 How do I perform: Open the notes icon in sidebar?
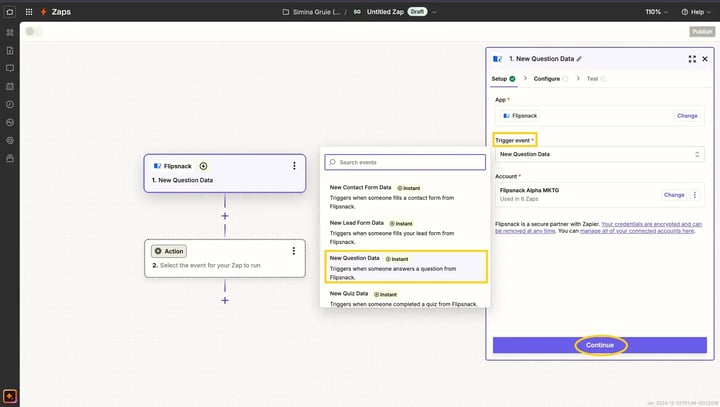pyautogui.click(x=10, y=51)
